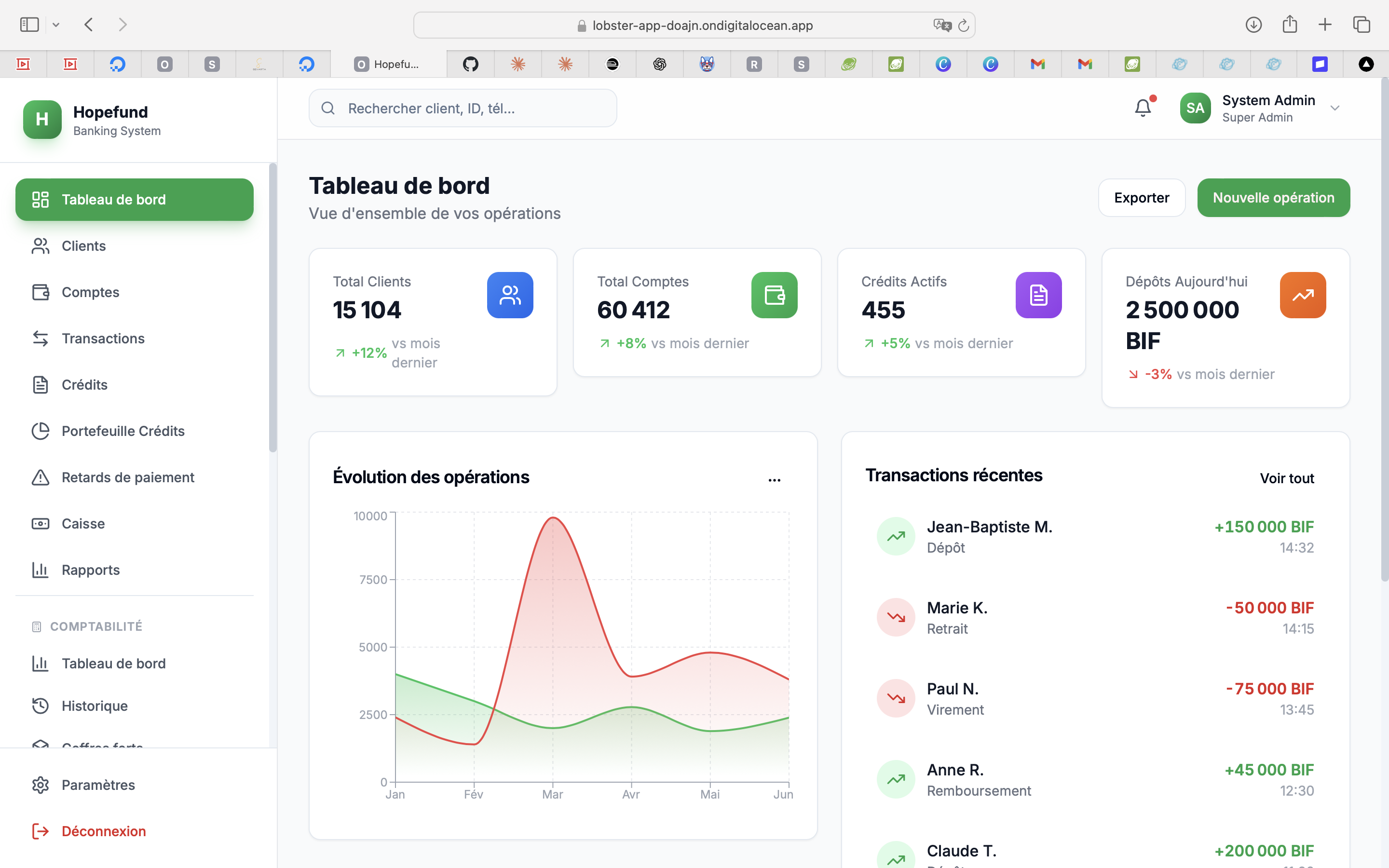Click Déconnexion to log out

pyautogui.click(x=103, y=831)
